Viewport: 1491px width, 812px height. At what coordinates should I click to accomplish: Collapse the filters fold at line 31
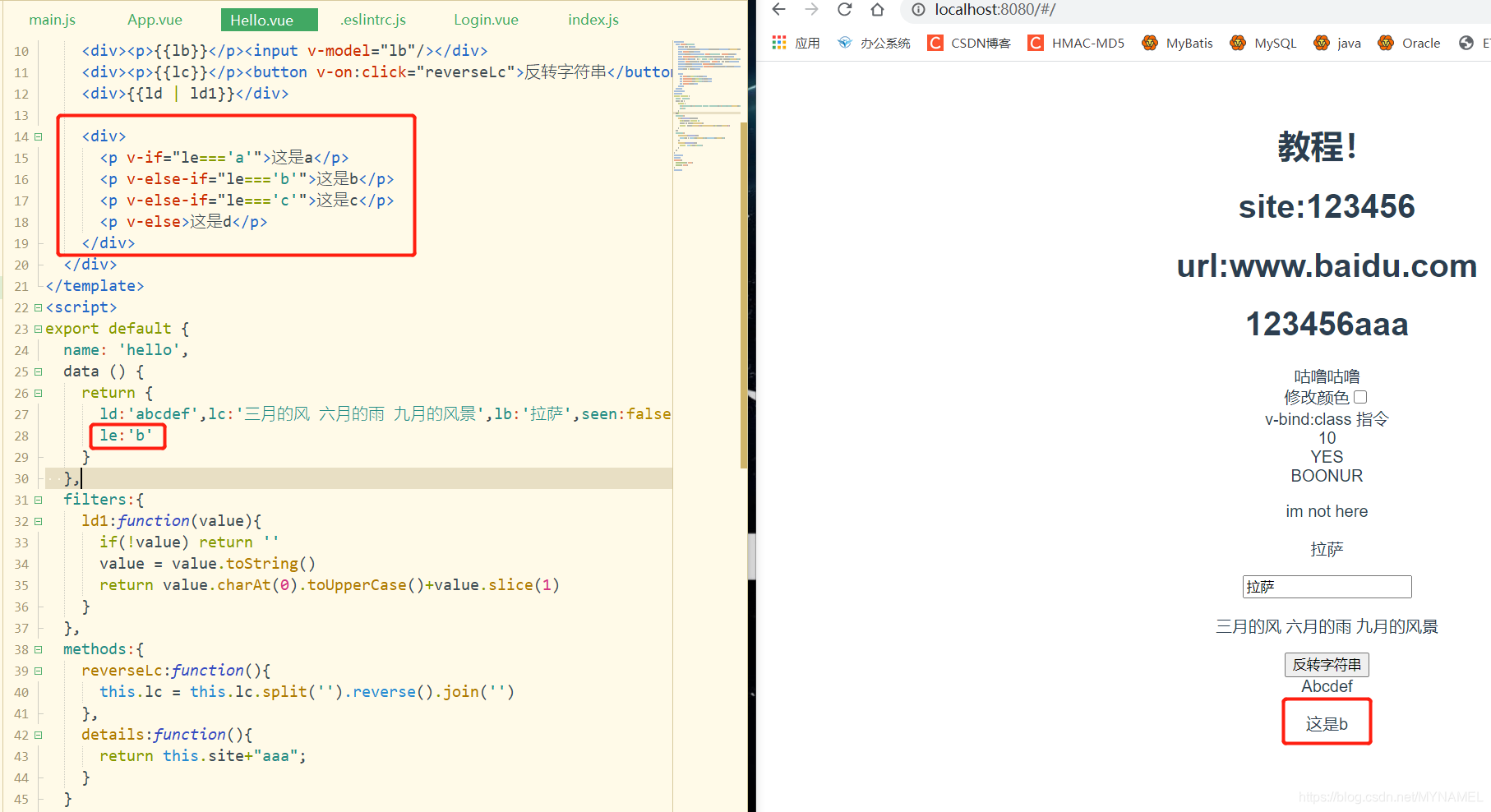(38, 500)
